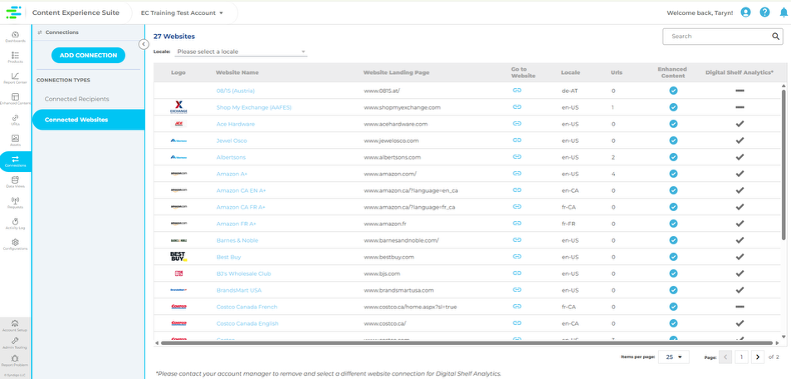Open the items per page dropdown
The width and height of the screenshot is (792, 380).
pyautogui.click(x=674, y=357)
